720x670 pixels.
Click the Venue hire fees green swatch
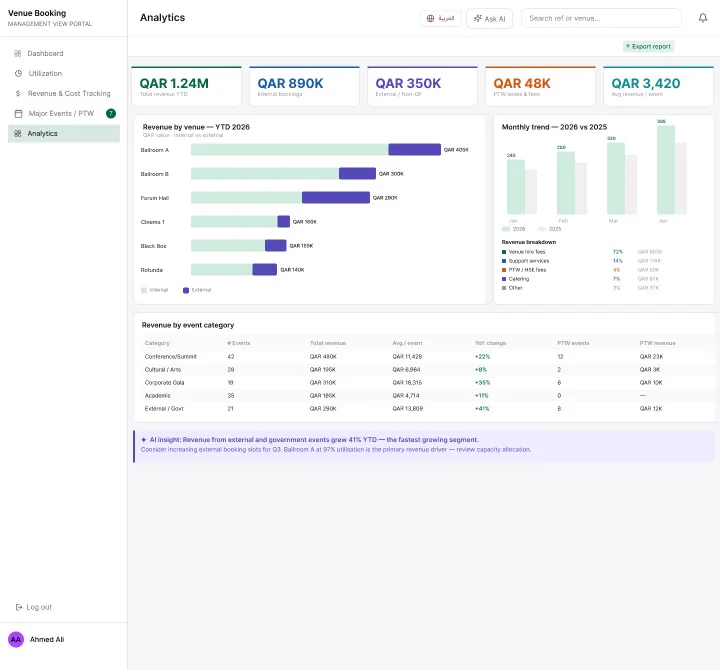pyautogui.click(x=504, y=252)
